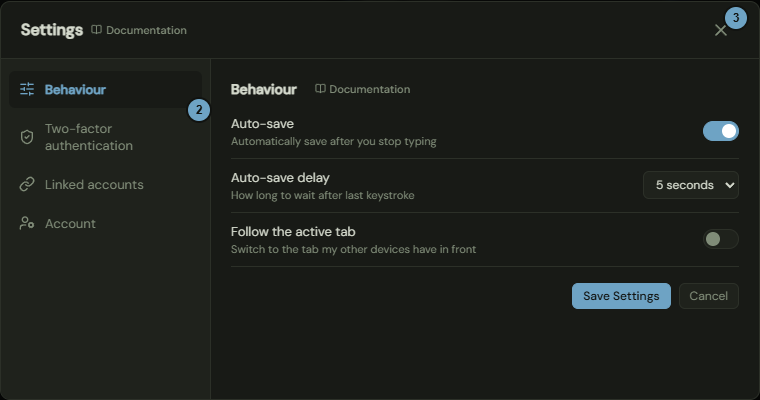Click the Behaviour panel heading
This screenshot has width=760, height=400.
(264, 89)
